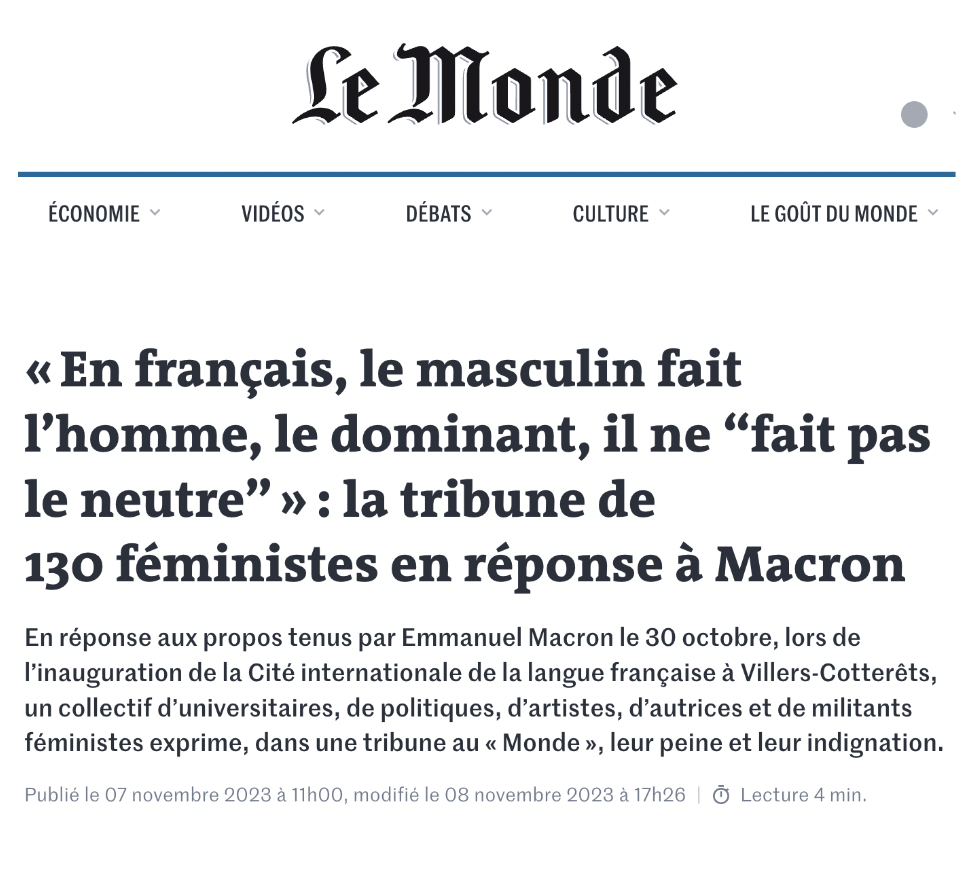Click the reading time stopwatch icon

click(x=721, y=794)
